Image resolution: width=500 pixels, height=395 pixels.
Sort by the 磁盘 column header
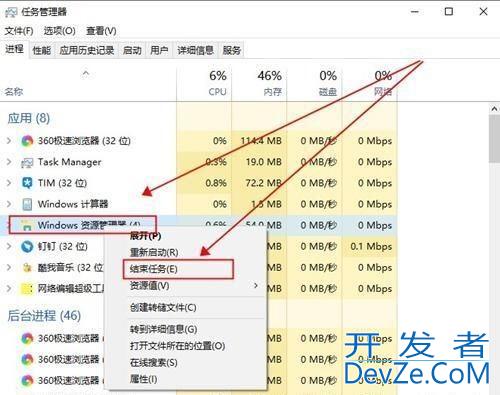pyautogui.click(x=314, y=83)
